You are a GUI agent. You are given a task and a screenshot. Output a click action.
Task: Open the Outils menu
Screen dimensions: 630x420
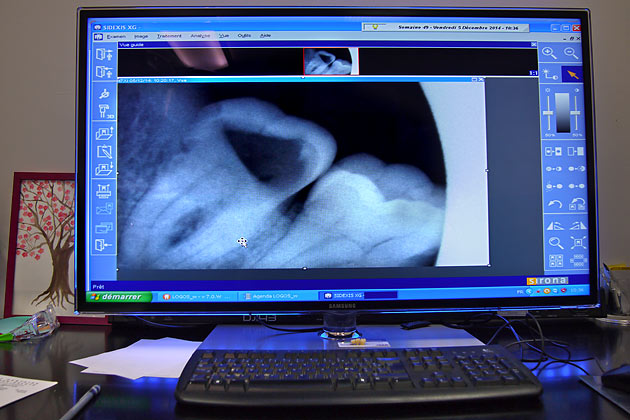[x=244, y=36]
